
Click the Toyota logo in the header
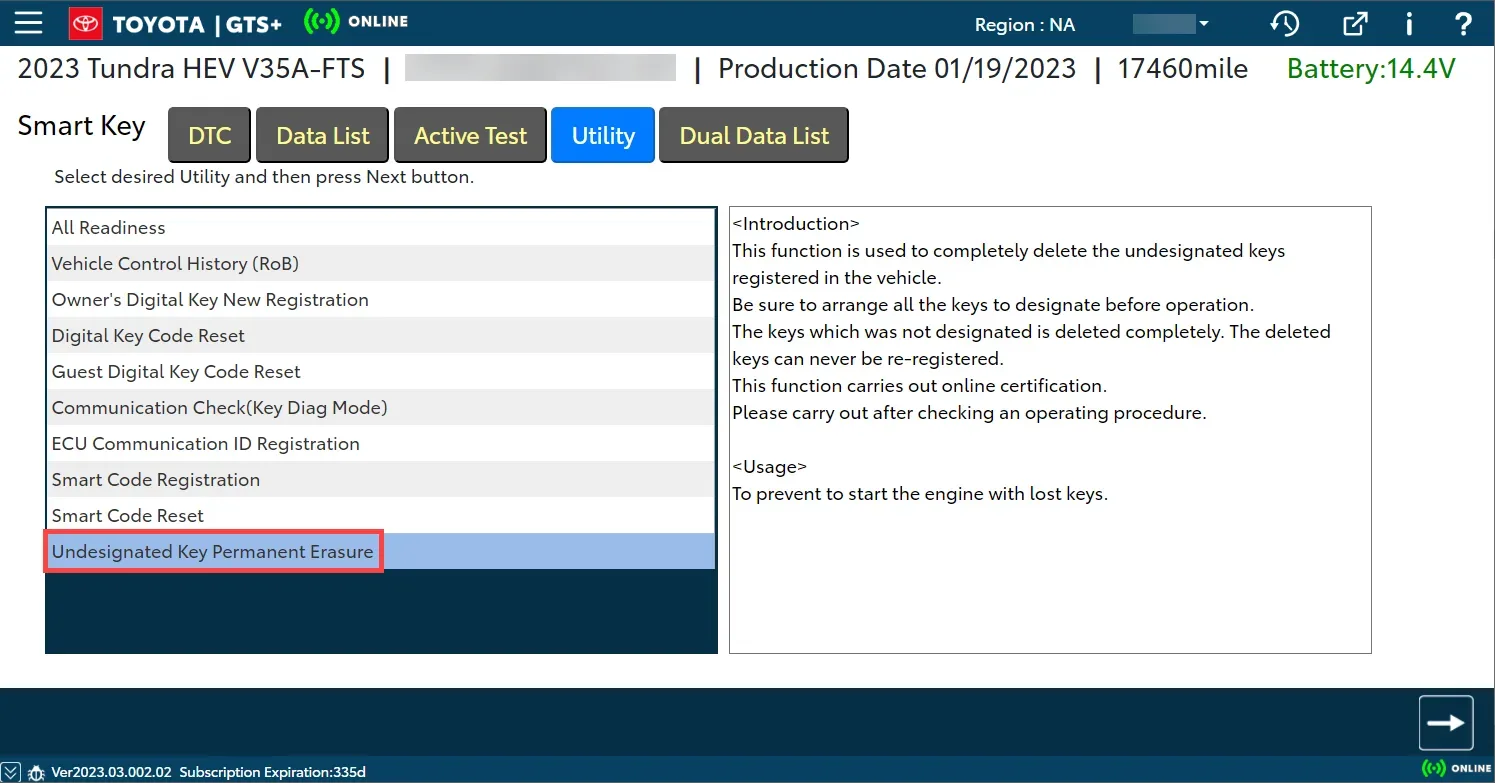pyautogui.click(x=85, y=23)
